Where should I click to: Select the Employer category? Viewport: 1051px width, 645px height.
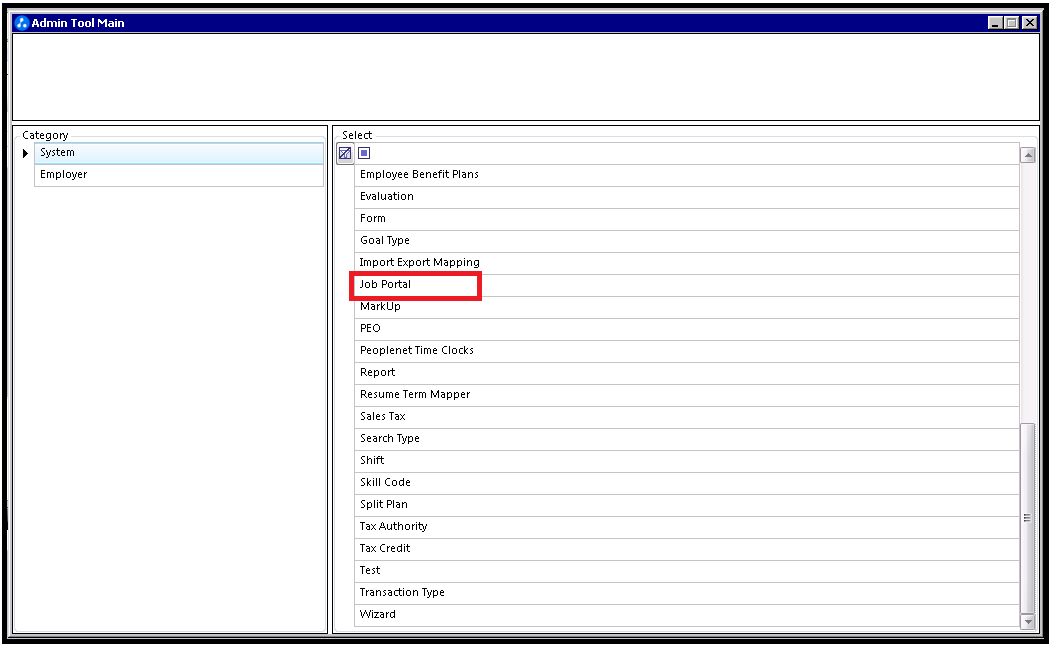(178, 175)
